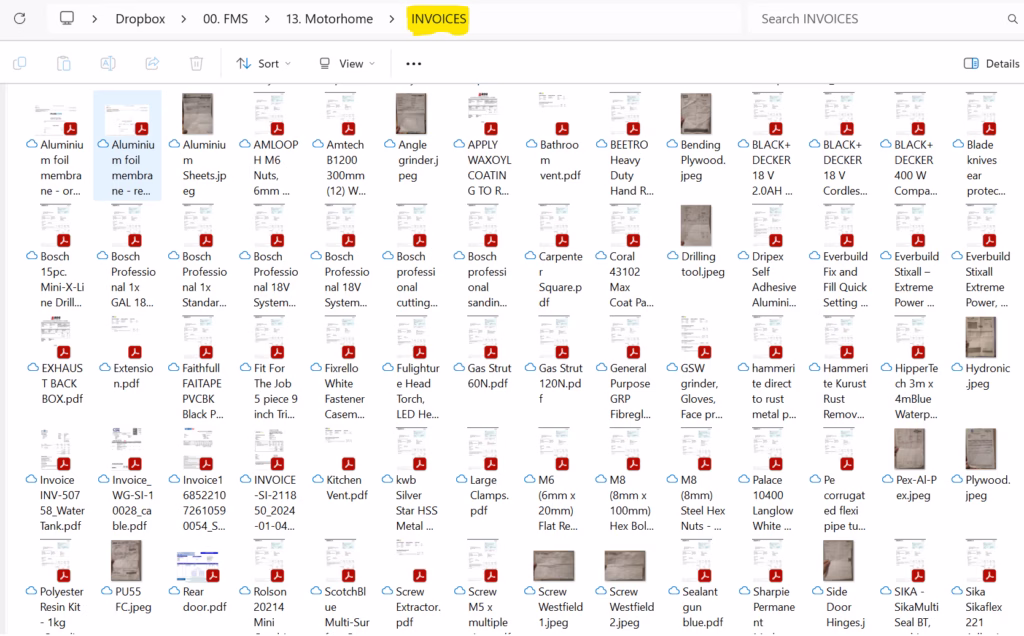Open the See more three-dots menu
This screenshot has height=636, width=1024.
pyautogui.click(x=413, y=63)
